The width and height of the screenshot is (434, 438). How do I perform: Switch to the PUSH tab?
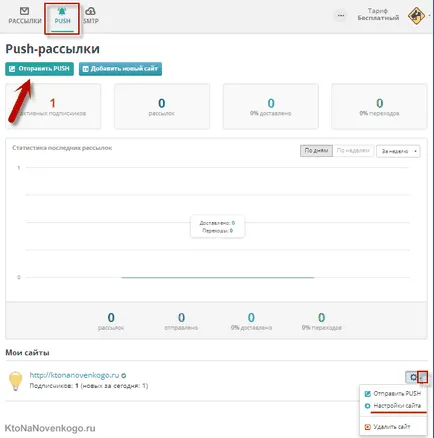(x=62, y=16)
